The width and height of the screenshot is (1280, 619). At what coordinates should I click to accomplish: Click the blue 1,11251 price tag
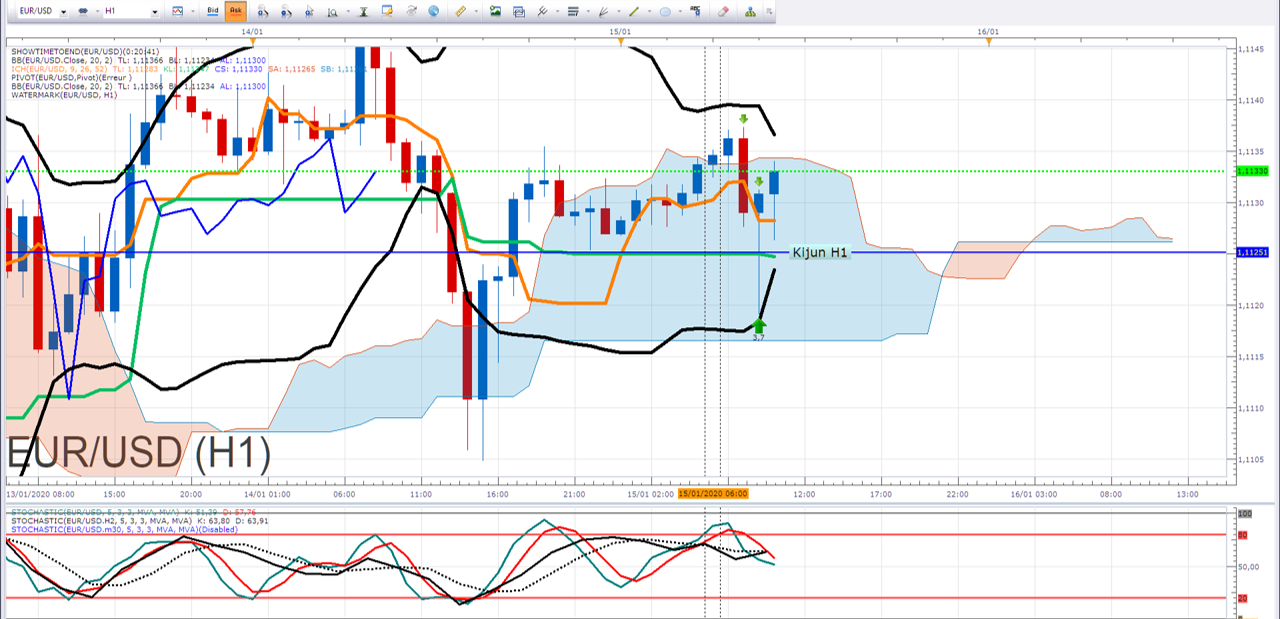point(1254,252)
